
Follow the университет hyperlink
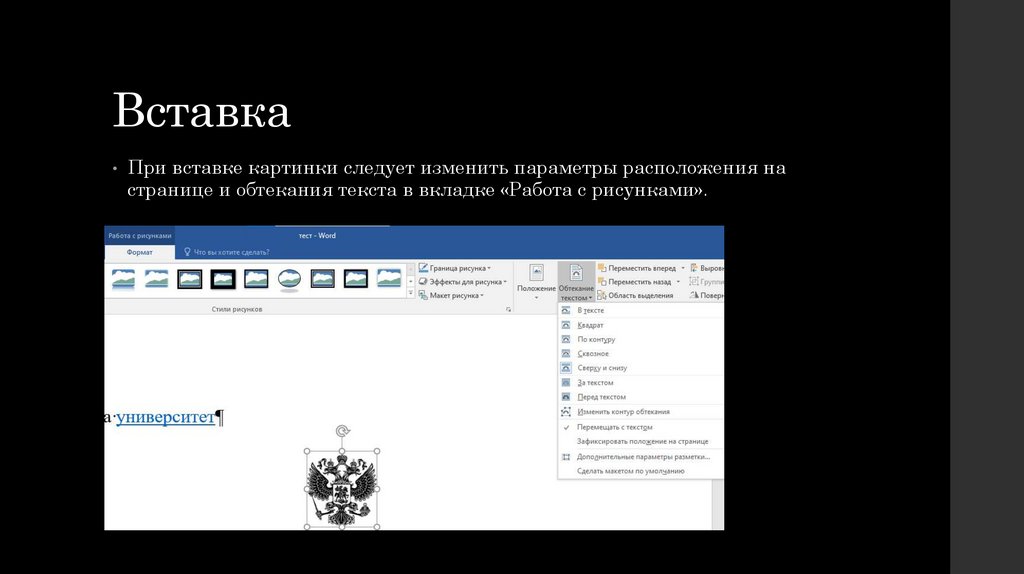coord(165,417)
